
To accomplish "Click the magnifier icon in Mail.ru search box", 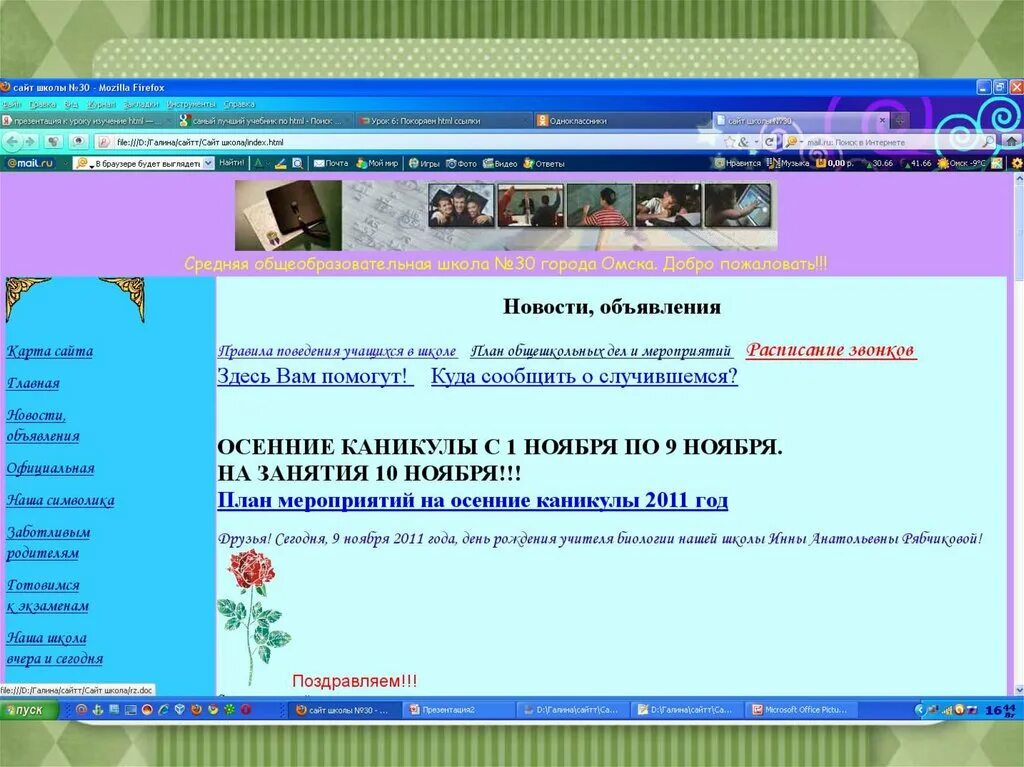I will (989, 141).
